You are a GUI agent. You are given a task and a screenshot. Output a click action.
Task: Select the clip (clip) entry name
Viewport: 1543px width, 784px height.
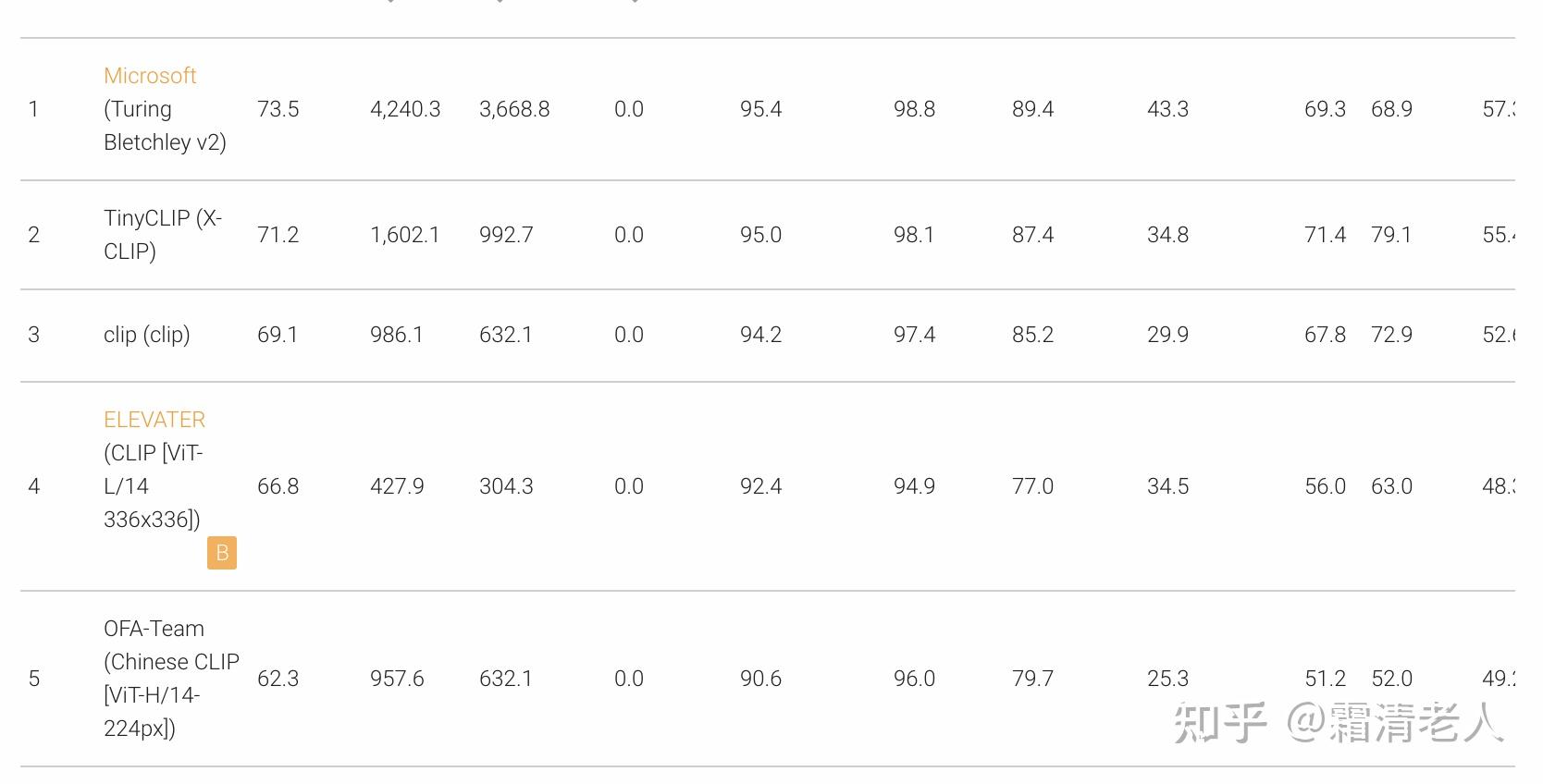coord(147,335)
